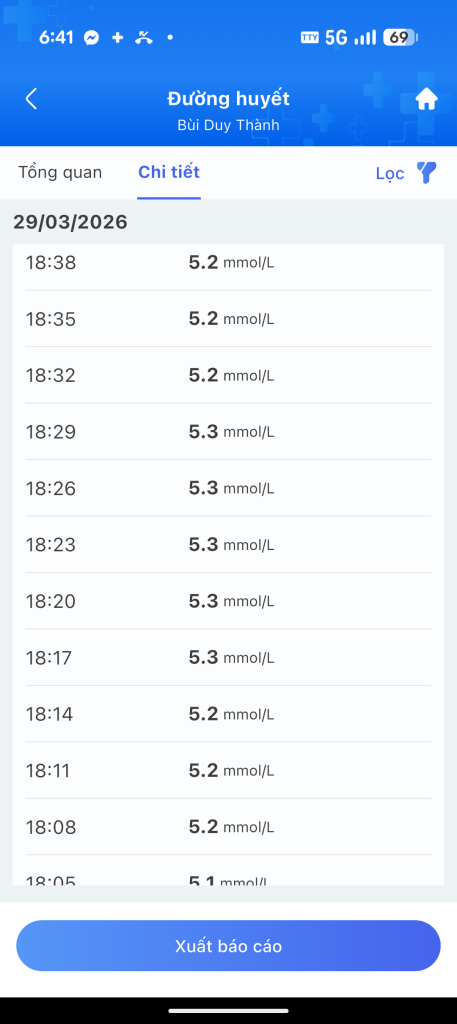Tap the plus notification icon
Viewport: 457px width, 1024px height.
click(118, 38)
